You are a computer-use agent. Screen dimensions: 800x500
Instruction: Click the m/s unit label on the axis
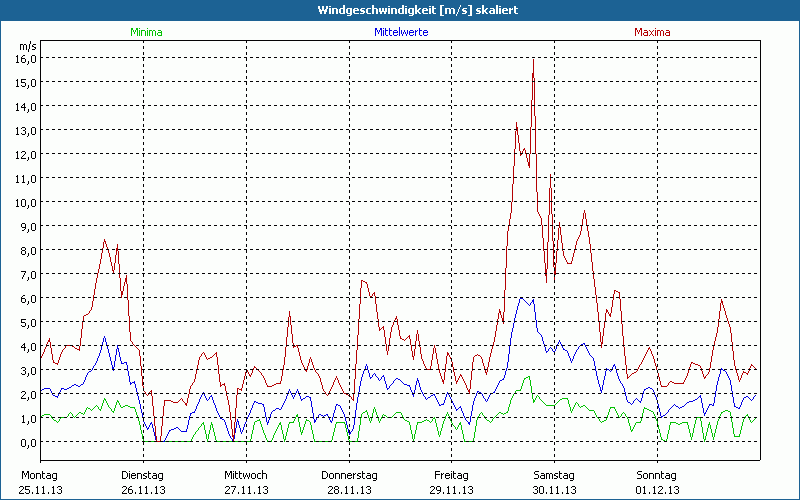28,46
